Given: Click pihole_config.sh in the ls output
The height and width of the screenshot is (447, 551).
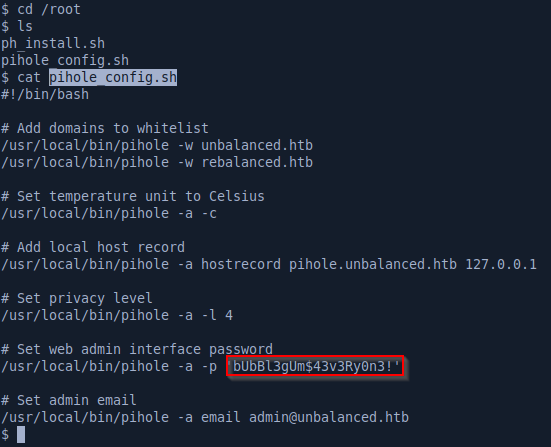Looking at the screenshot, I should (65, 60).
